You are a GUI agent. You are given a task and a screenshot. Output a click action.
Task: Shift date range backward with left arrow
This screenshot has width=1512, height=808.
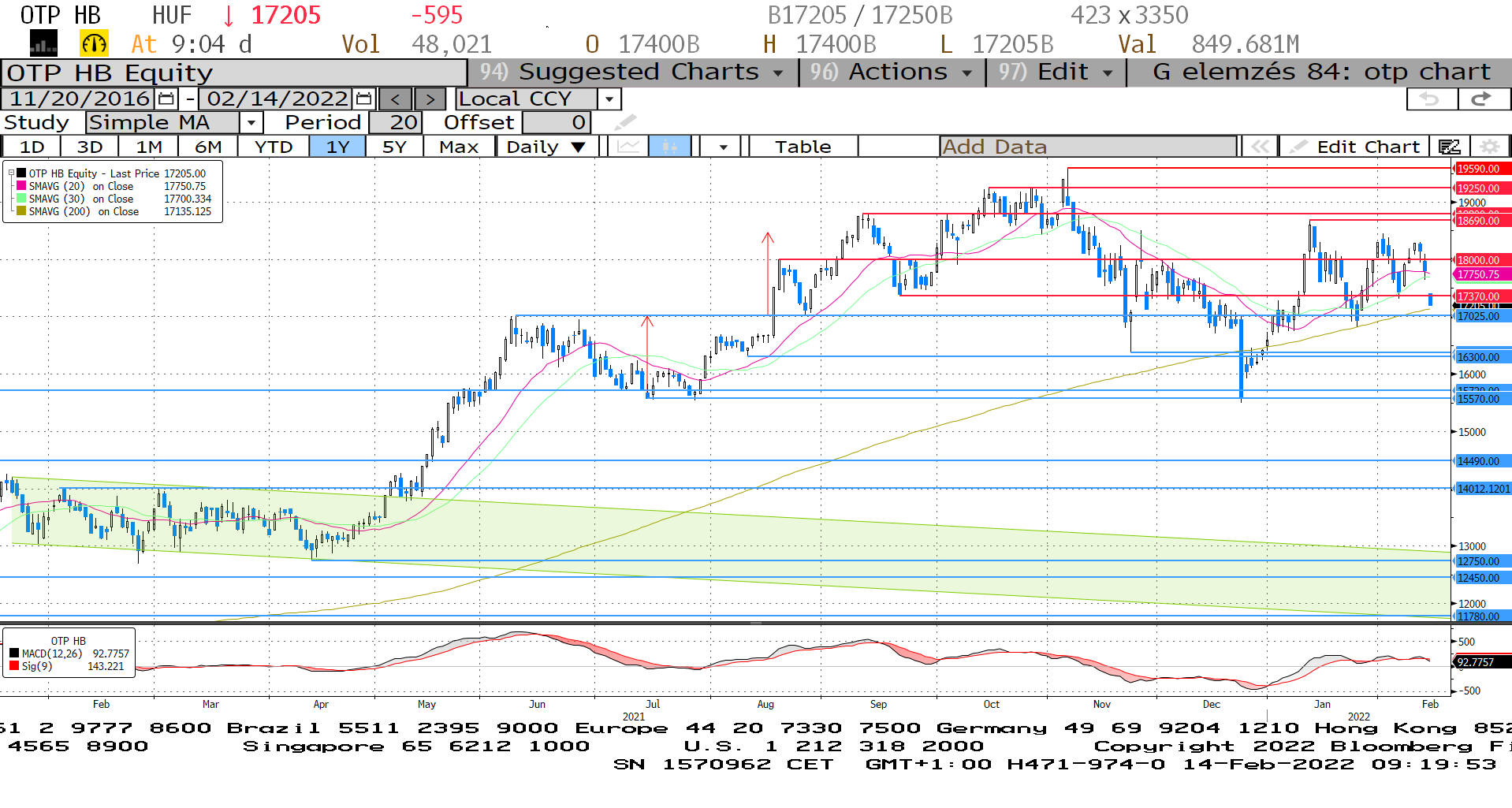pos(396,99)
